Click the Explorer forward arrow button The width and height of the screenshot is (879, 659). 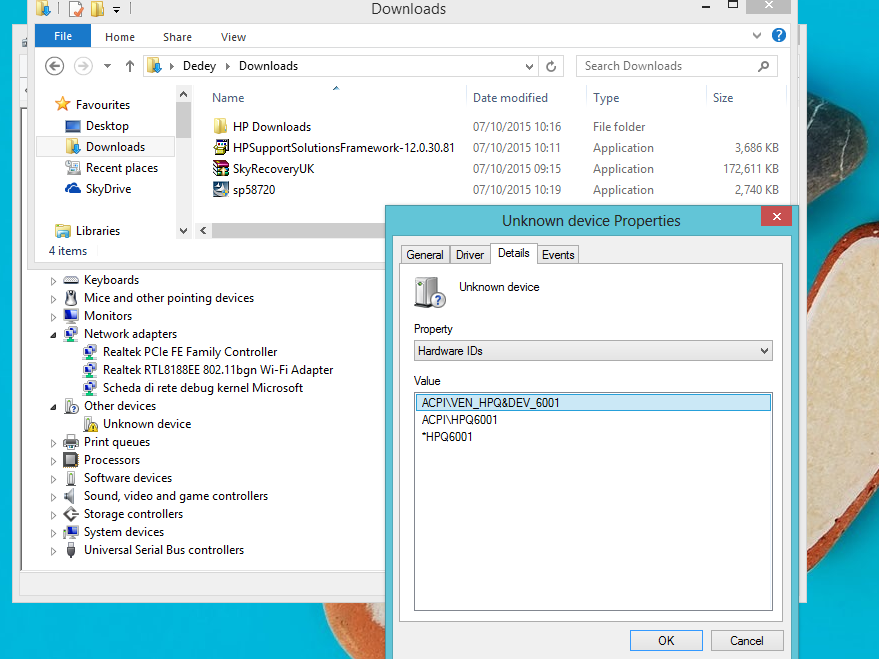click(84, 66)
